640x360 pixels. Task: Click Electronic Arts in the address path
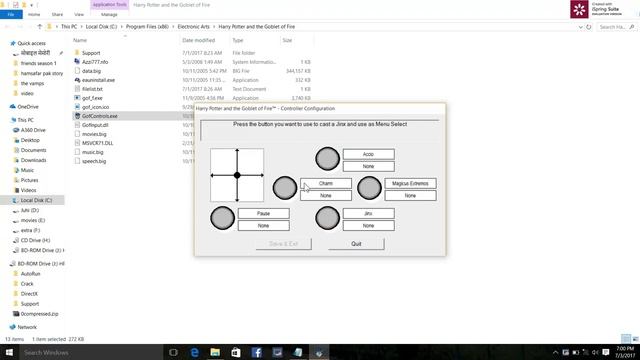(x=193, y=27)
